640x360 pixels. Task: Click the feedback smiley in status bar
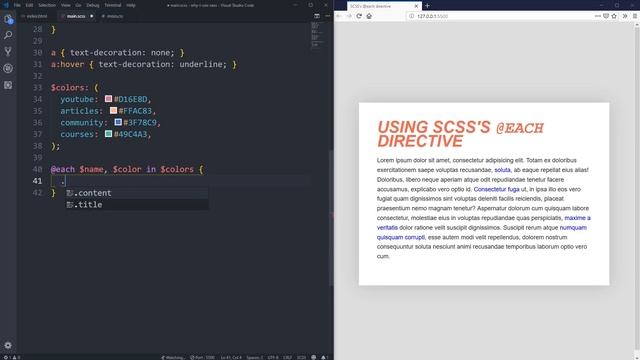pyautogui.click(x=313, y=357)
